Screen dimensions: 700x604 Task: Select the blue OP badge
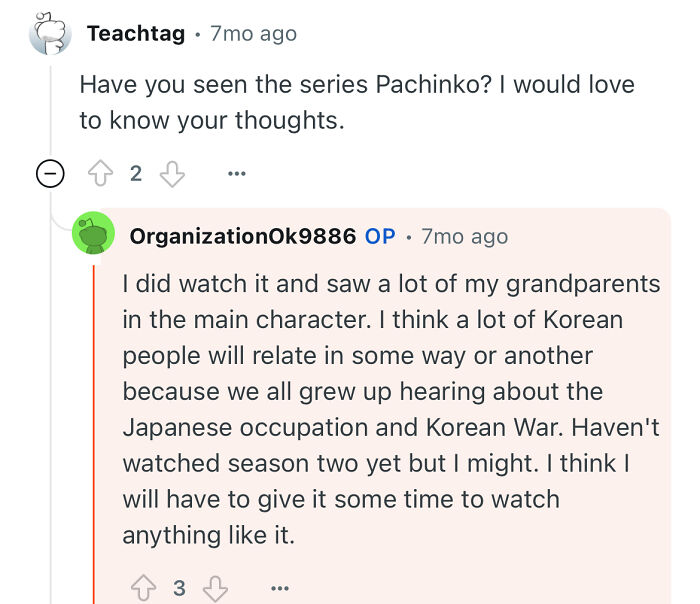[380, 236]
